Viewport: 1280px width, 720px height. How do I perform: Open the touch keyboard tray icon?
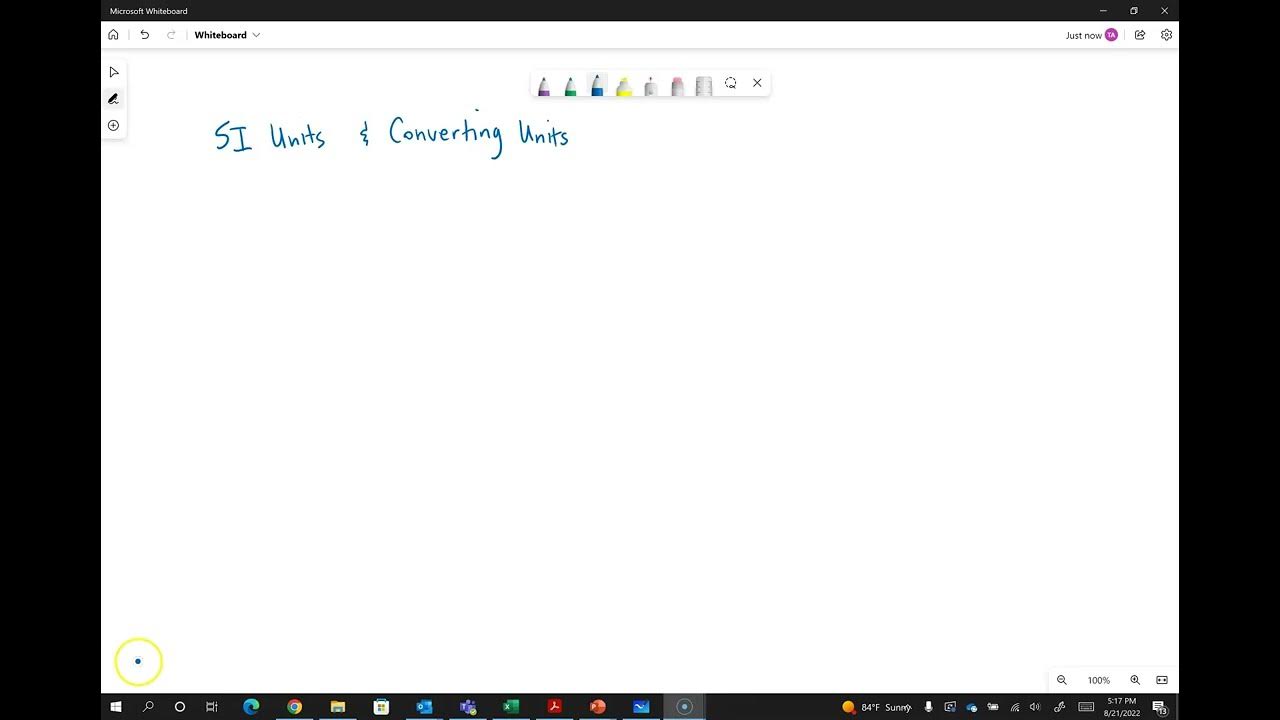pyautogui.click(x=1086, y=707)
